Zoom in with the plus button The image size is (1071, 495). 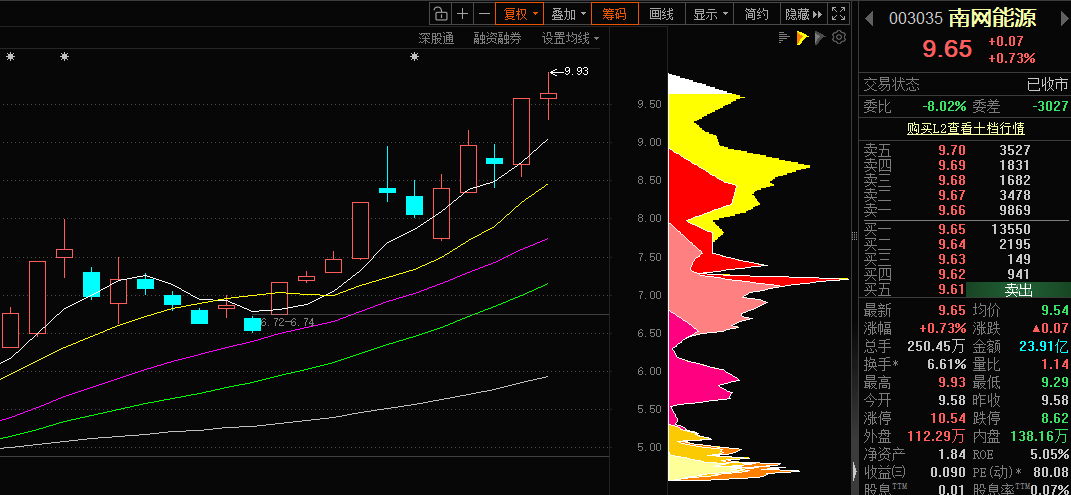462,14
